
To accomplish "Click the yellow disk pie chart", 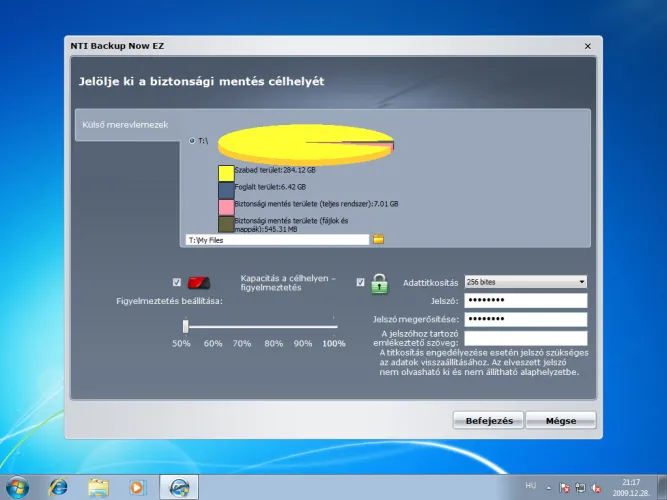I will [x=306, y=145].
